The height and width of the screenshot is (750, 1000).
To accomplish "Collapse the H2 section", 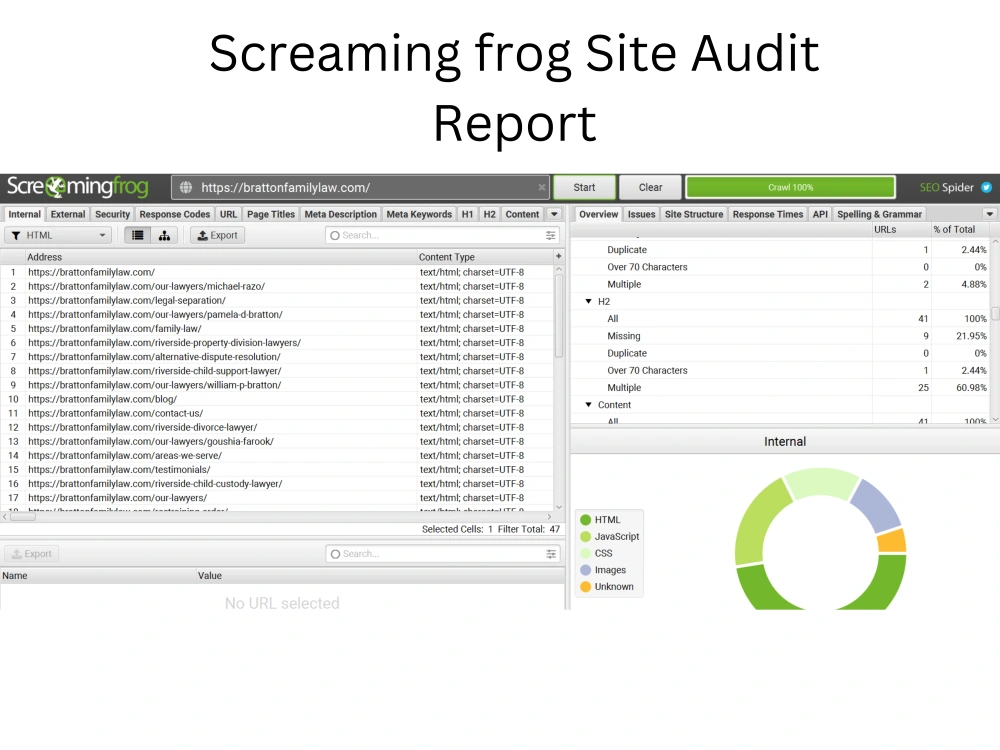I will tap(589, 301).
